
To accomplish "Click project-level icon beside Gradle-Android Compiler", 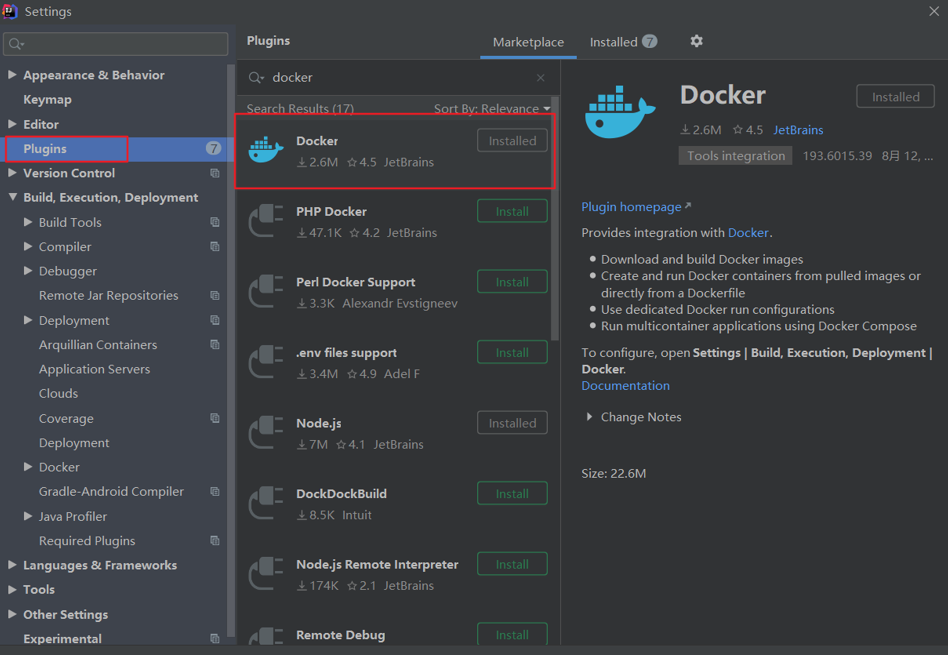I will click(x=215, y=492).
